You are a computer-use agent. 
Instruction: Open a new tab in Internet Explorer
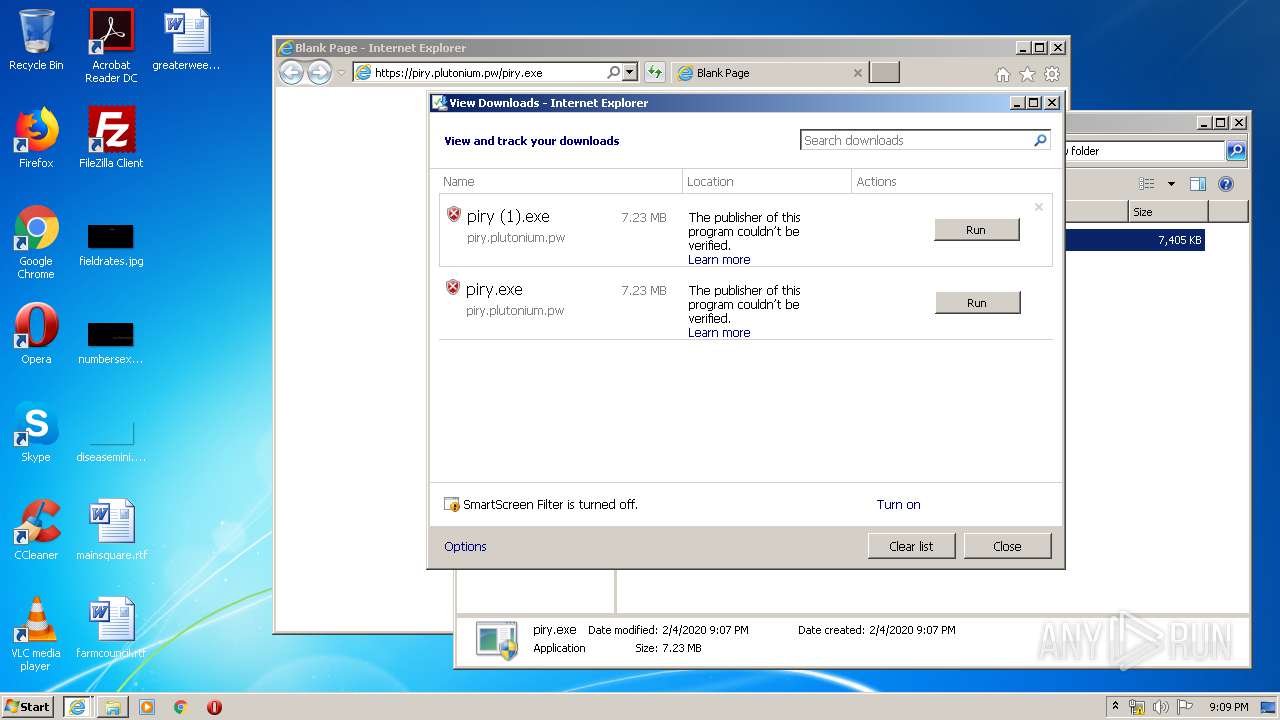[x=884, y=72]
